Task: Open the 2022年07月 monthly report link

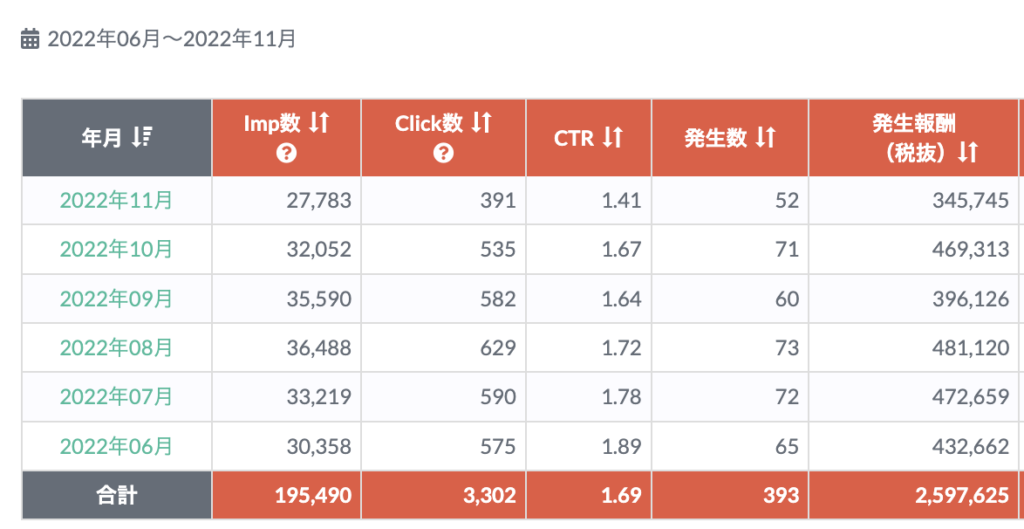Action: (116, 396)
